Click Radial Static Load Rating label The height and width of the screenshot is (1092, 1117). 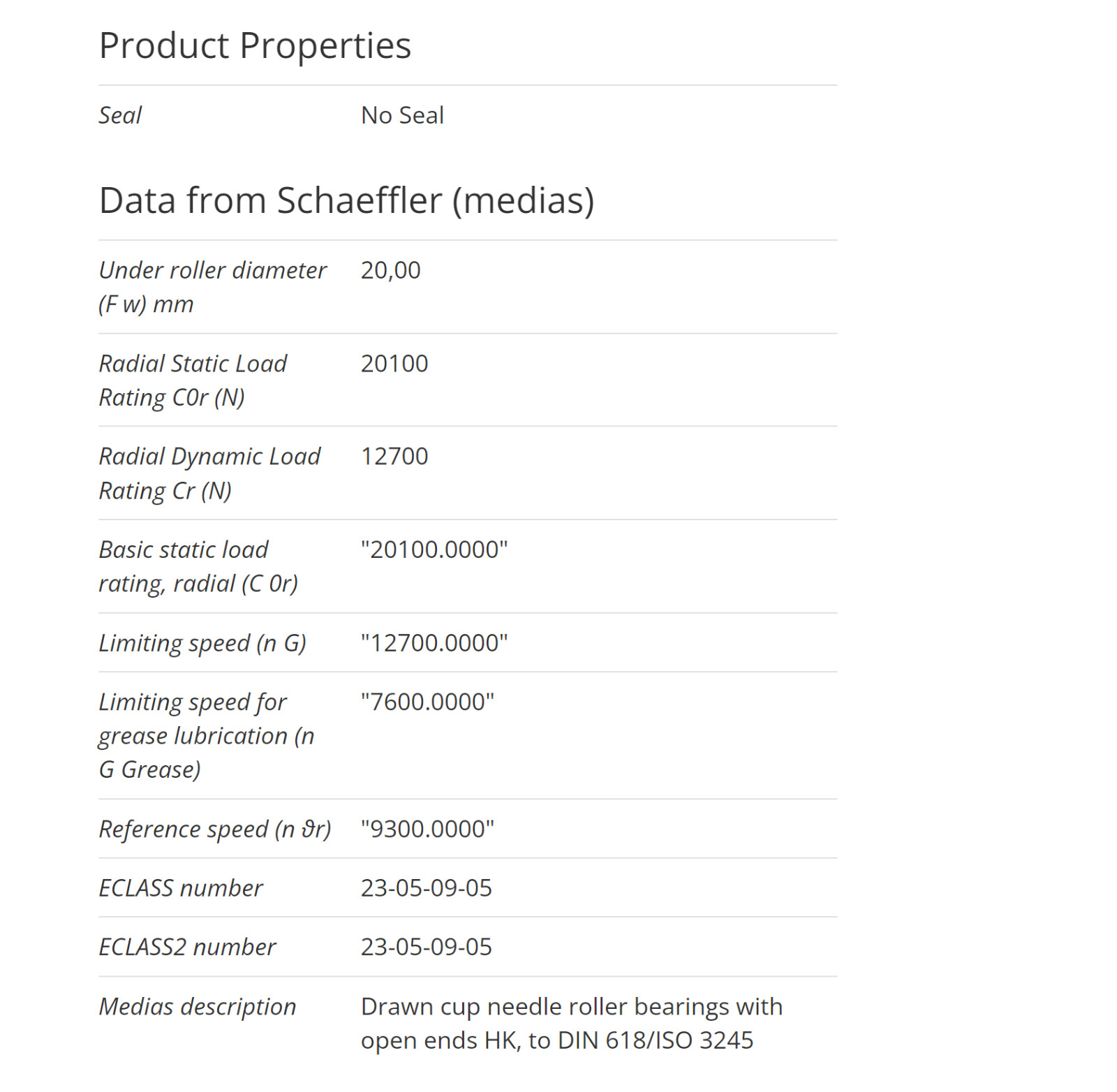(193, 381)
